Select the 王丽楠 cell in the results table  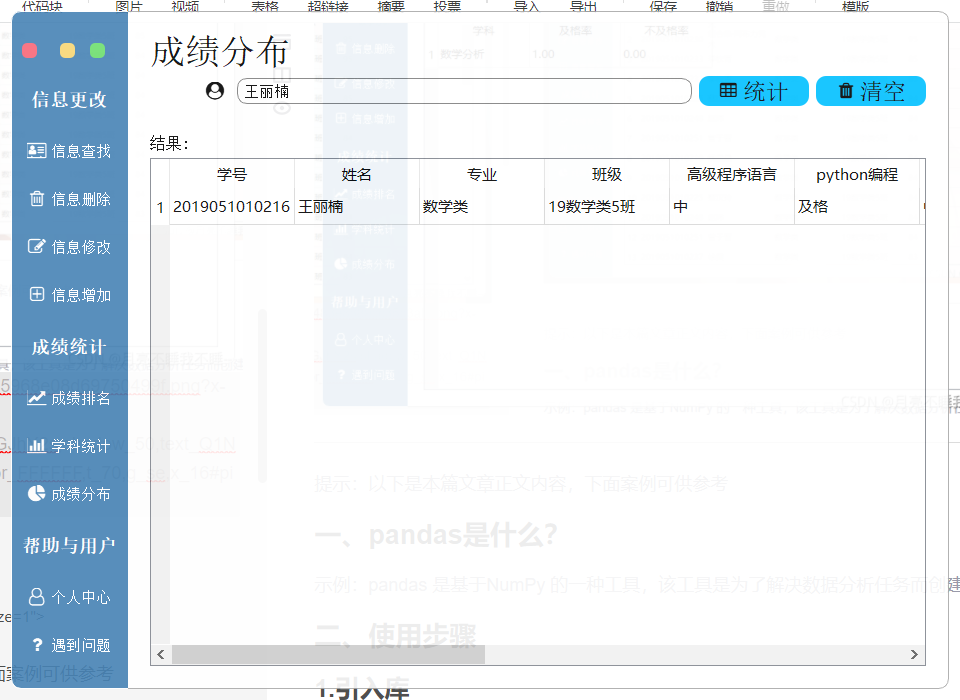pyautogui.click(x=357, y=207)
